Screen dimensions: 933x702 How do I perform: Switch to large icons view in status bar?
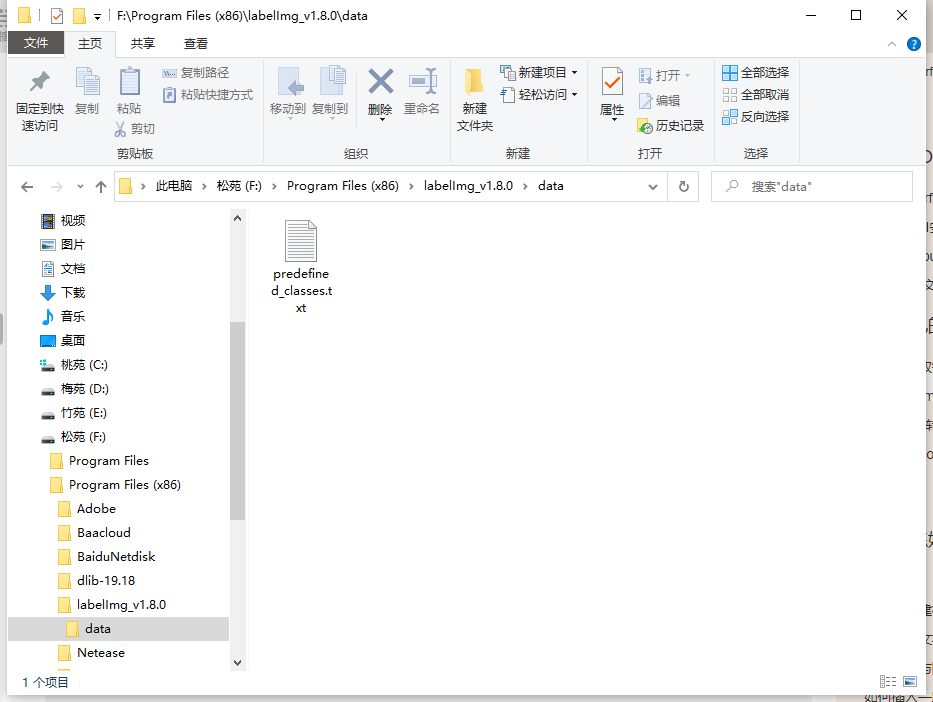[x=908, y=681]
